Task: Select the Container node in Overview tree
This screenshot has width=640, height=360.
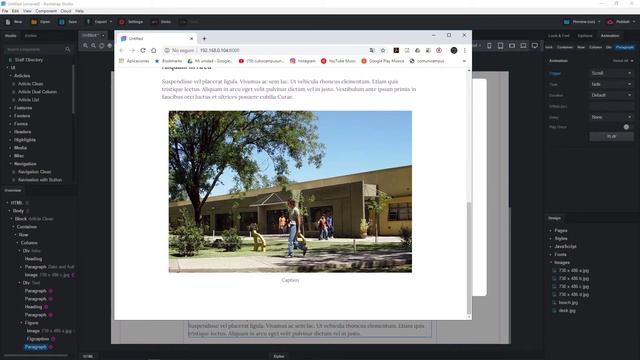Action: click(27, 227)
